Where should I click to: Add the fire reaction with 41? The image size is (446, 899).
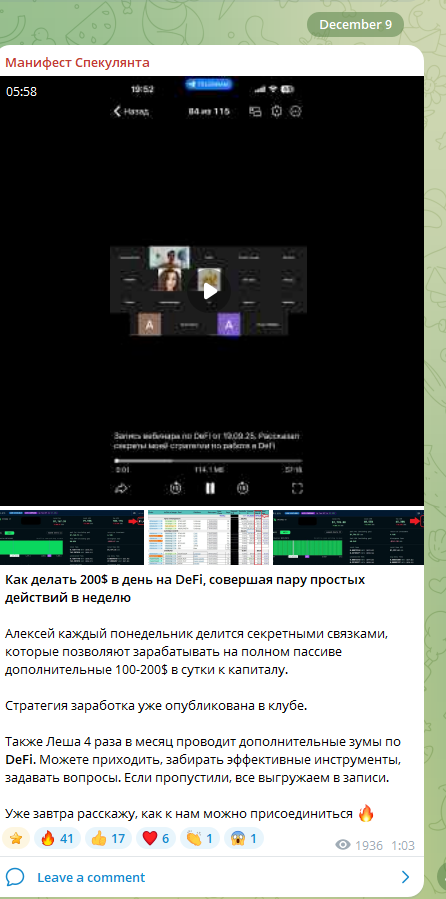tap(57, 838)
